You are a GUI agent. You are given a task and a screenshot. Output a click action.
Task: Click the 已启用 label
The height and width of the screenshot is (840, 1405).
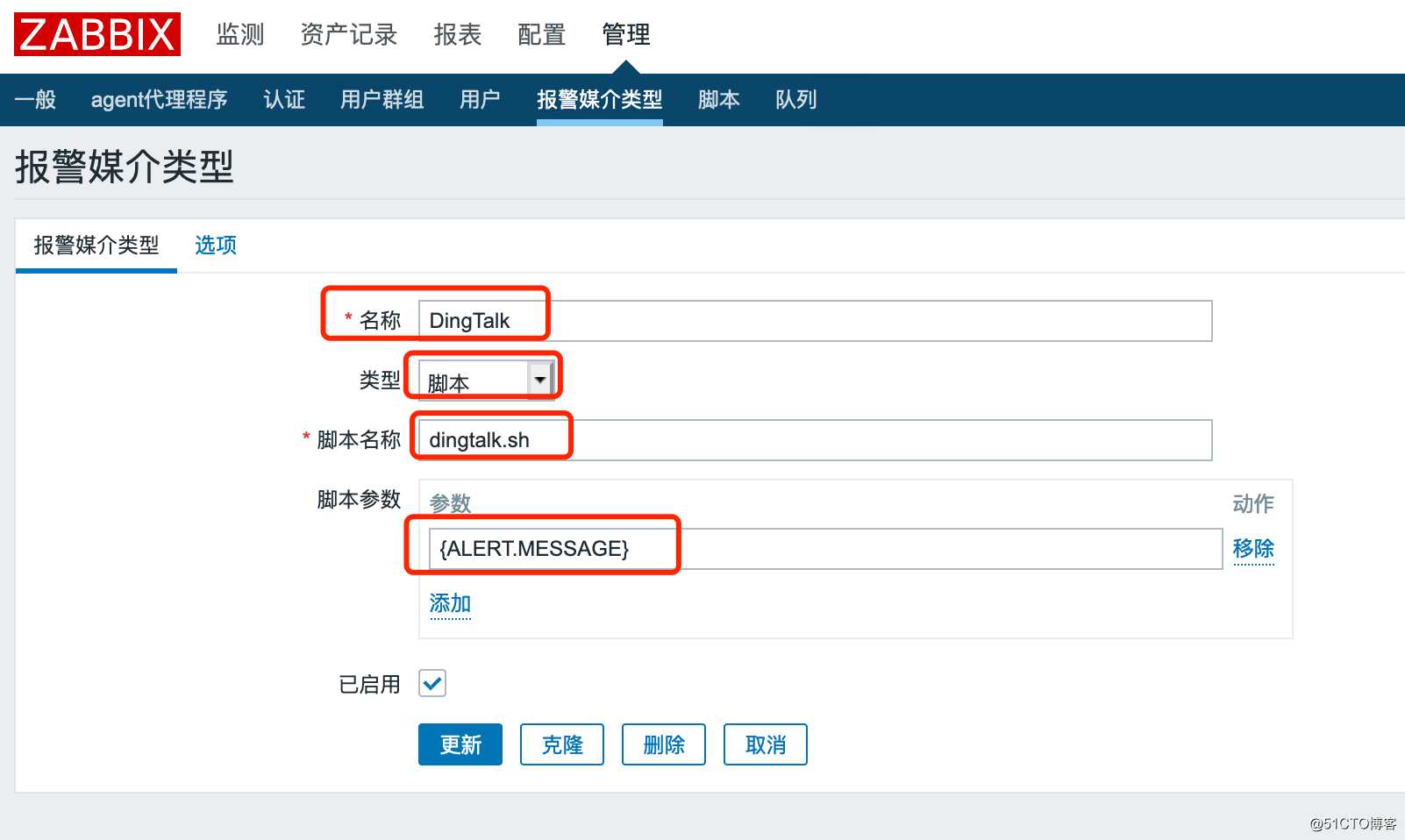coord(369,684)
